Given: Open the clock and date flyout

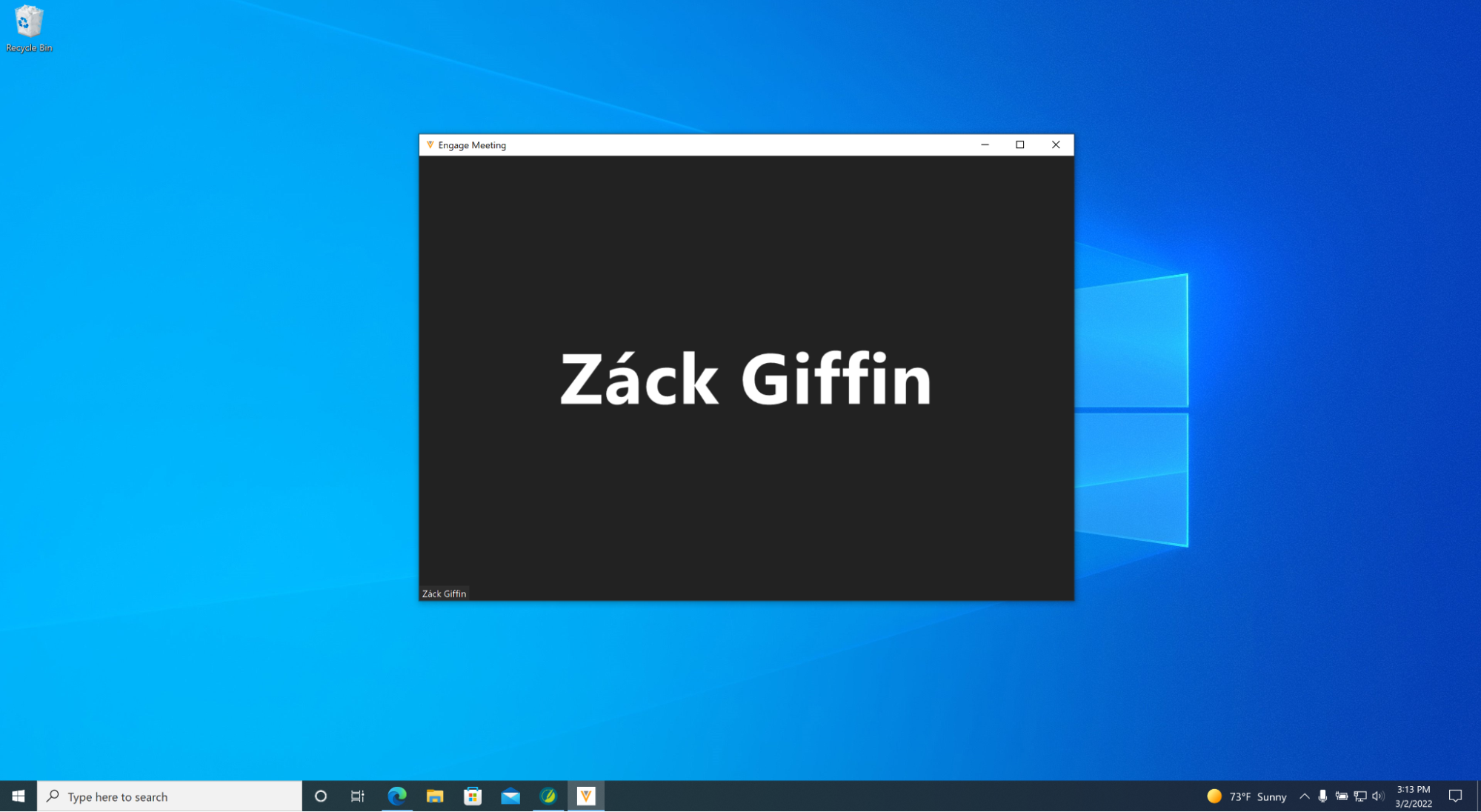Looking at the screenshot, I should coord(1413,796).
